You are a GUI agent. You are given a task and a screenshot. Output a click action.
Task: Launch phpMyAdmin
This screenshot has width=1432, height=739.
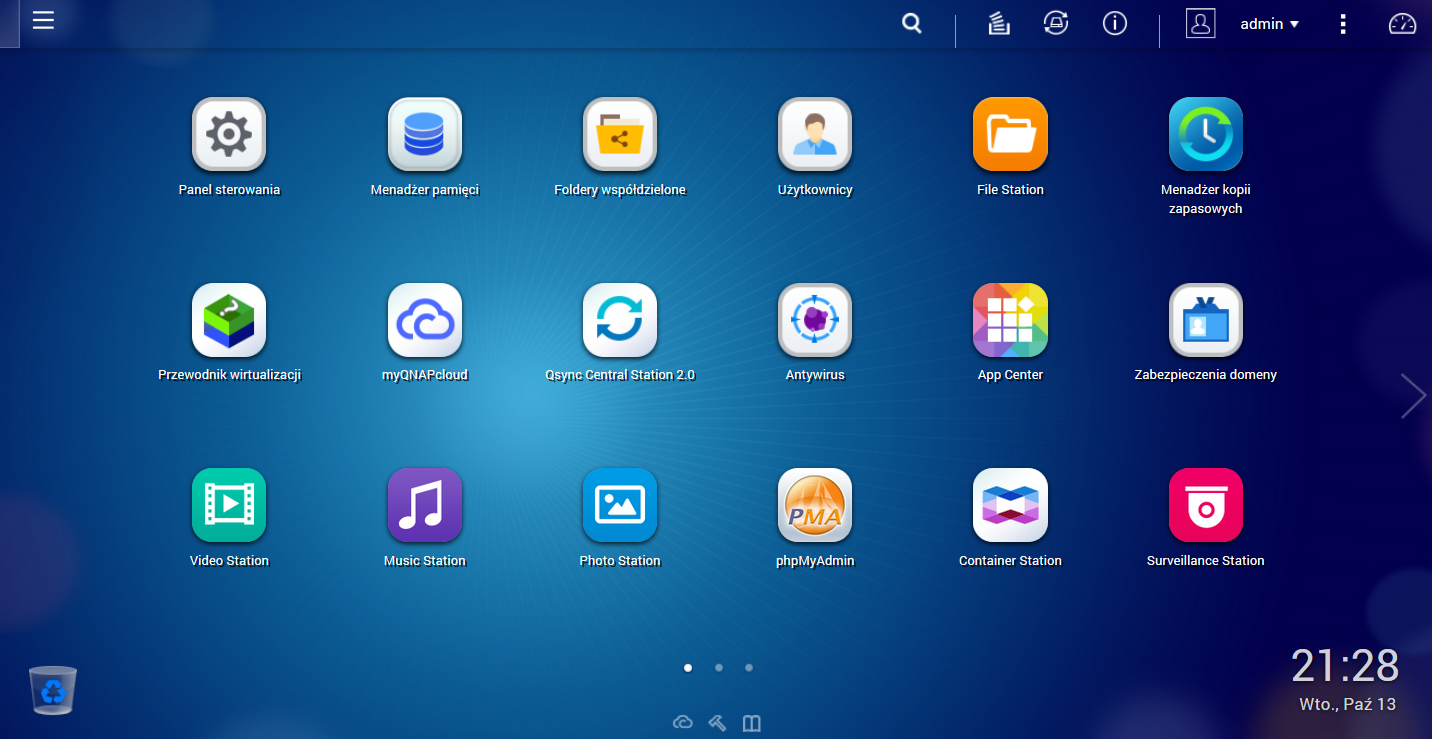815,505
